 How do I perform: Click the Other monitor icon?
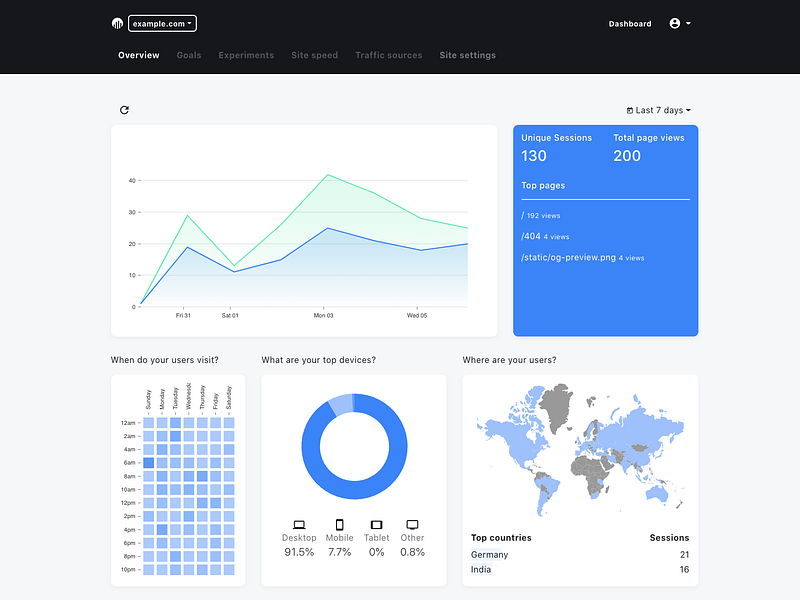[412, 524]
